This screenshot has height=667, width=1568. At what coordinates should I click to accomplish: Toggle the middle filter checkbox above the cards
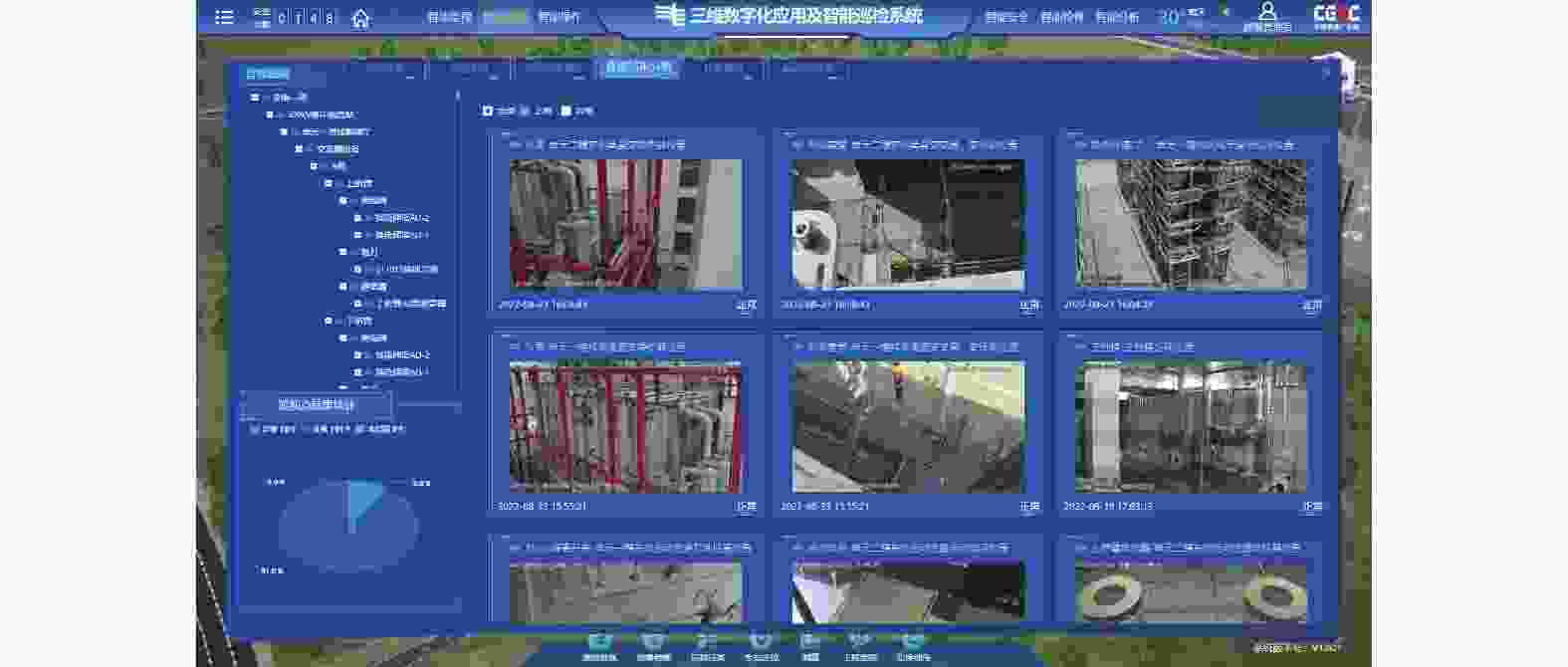526,111
